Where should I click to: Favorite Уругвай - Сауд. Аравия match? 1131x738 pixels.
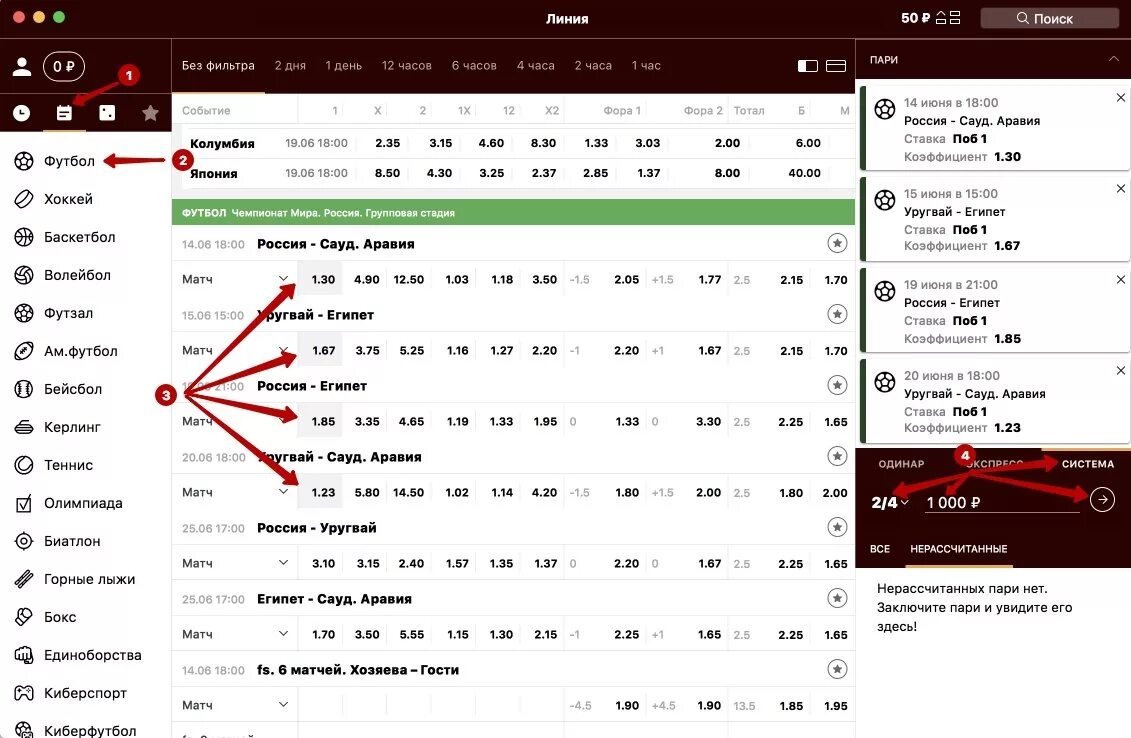[837, 456]
